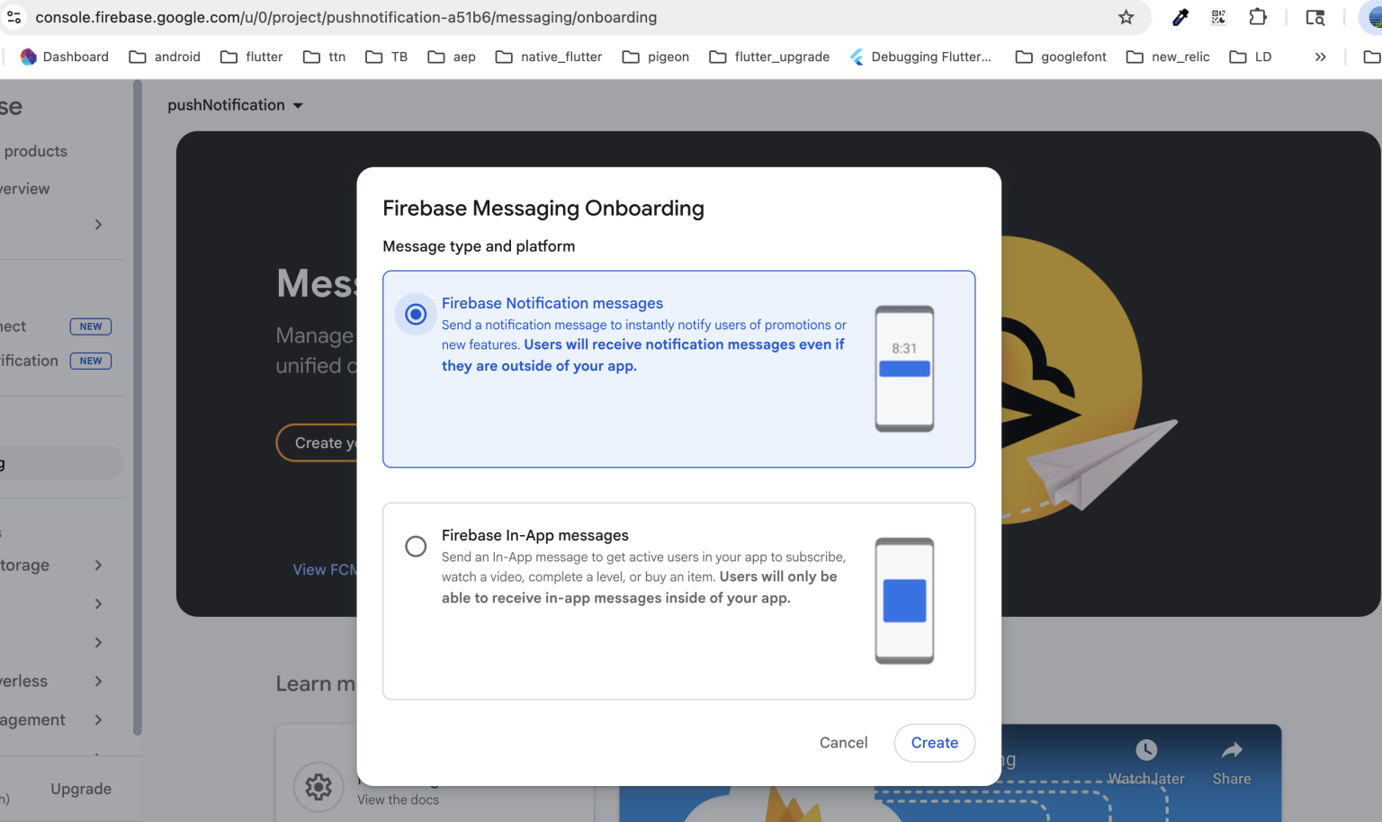Click the Firebase Notification messages title text

(552, 303)
